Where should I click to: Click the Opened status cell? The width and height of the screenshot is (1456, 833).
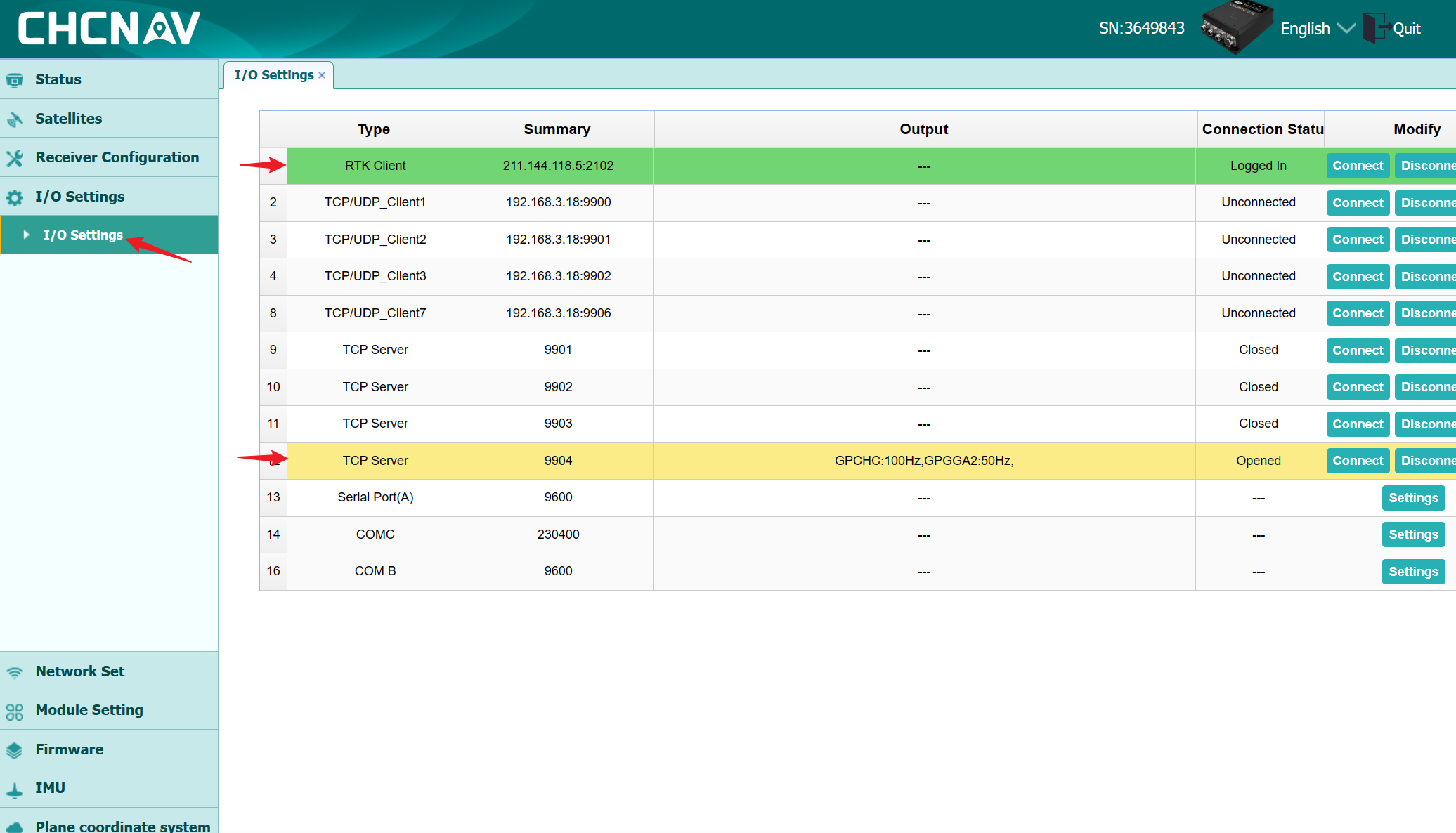pos(1259,461)
